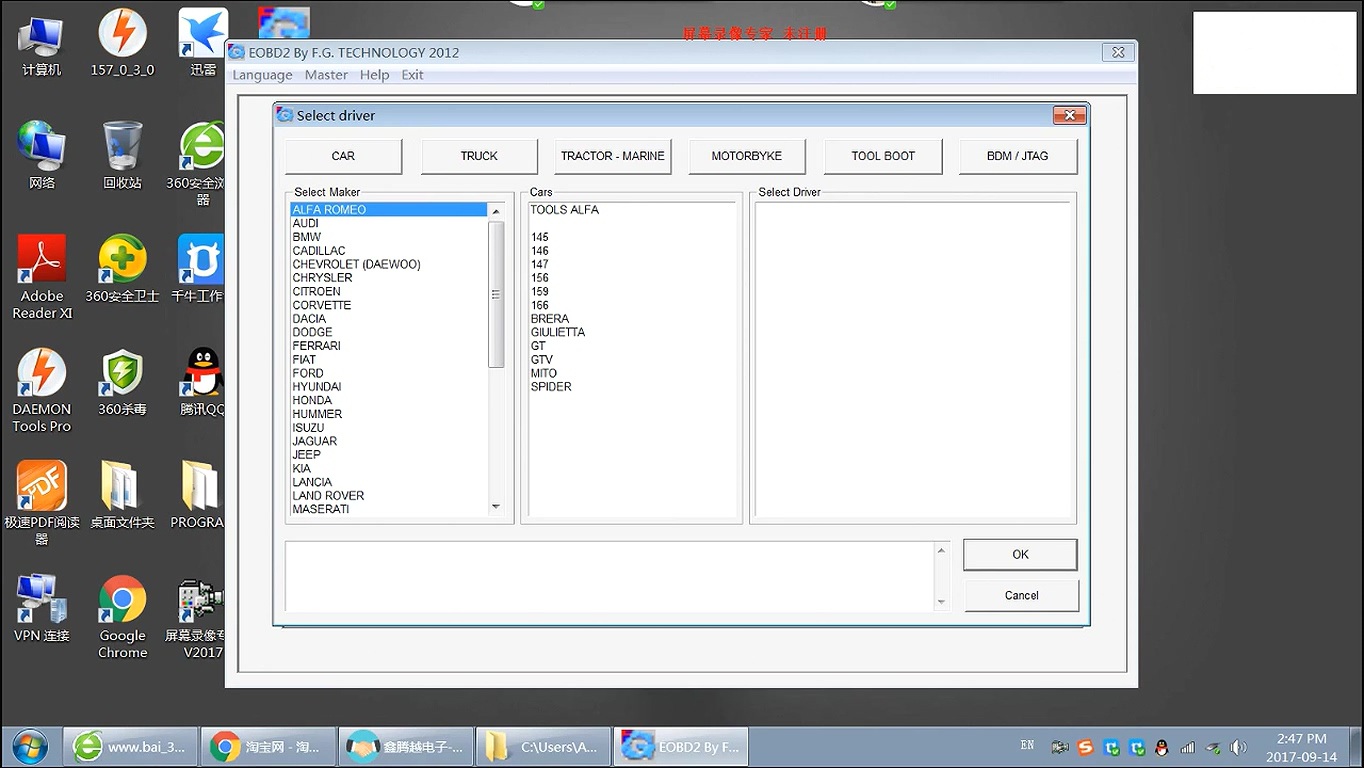Viewport: 1364px width, 768px height.
Task: Open the Master menu
Action: [x=326, y=75]
